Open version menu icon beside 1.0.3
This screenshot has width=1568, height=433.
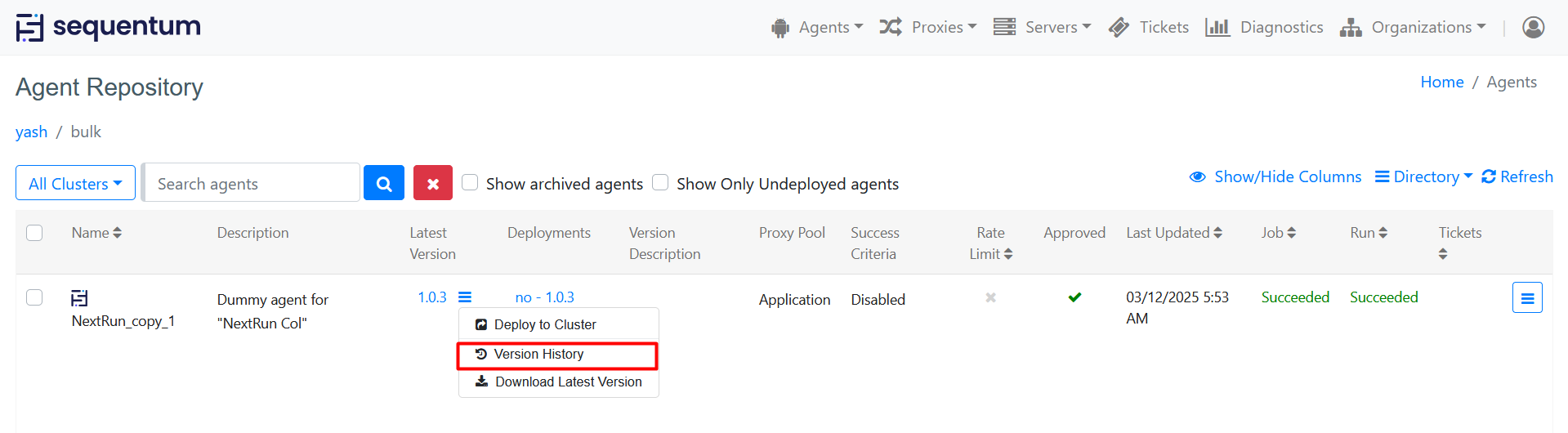465,297
